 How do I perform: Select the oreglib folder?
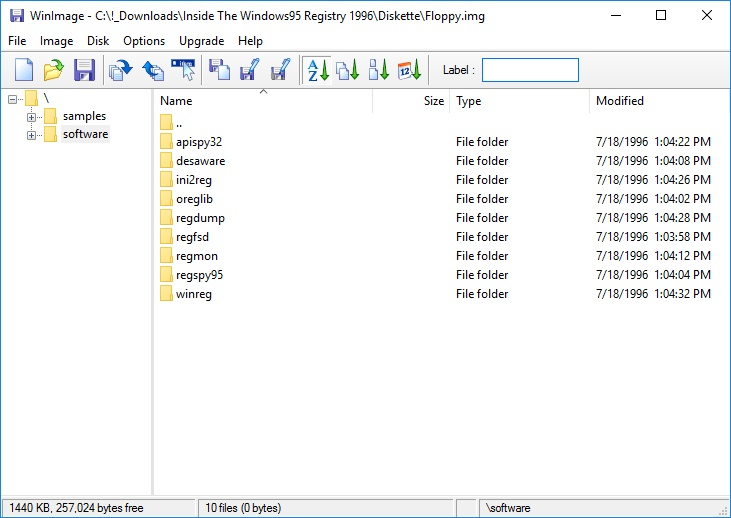point(194,199)
